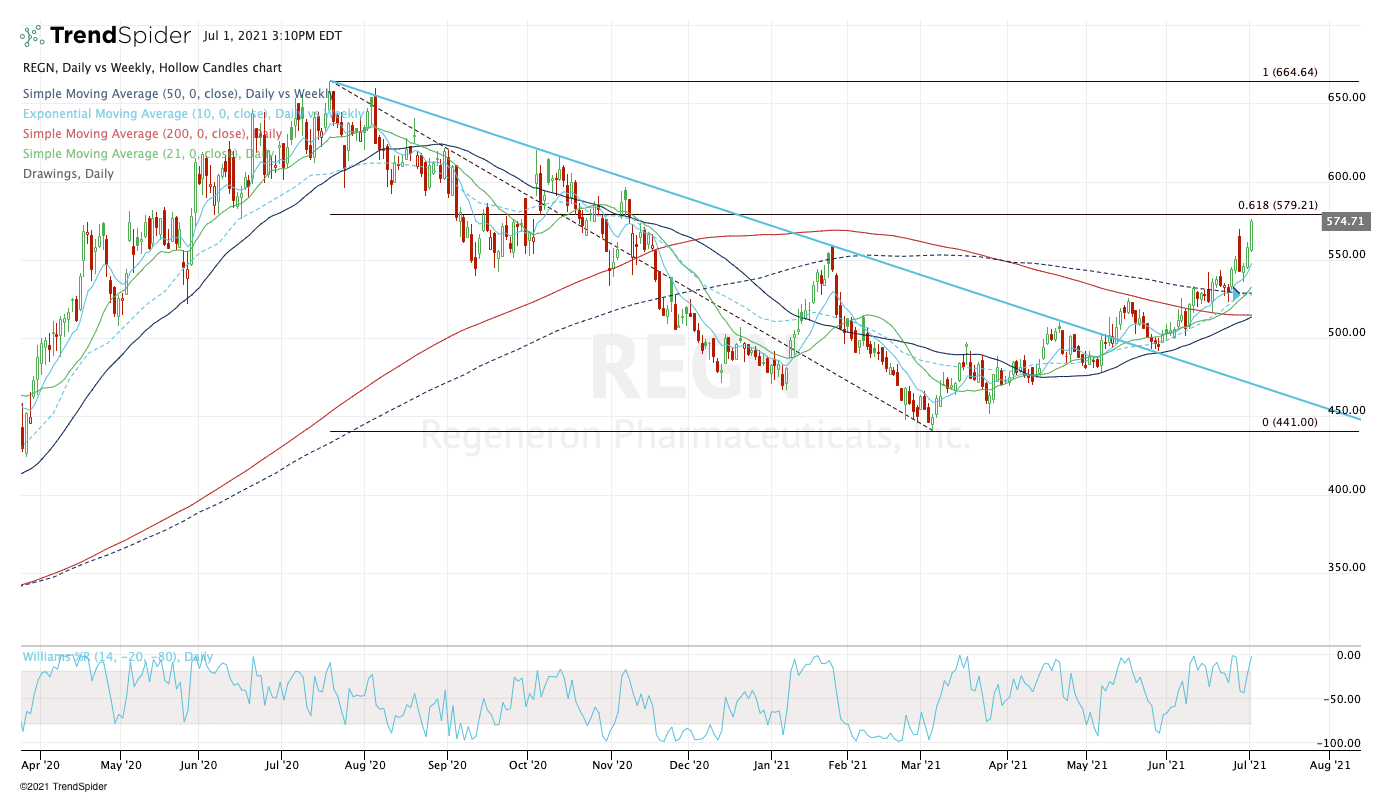The width and height of the screenshot is (1391, 796).
Task: Select the Simple Moving Average (21) legend entry
Action: pyautogui.click(x=148, y=153)
